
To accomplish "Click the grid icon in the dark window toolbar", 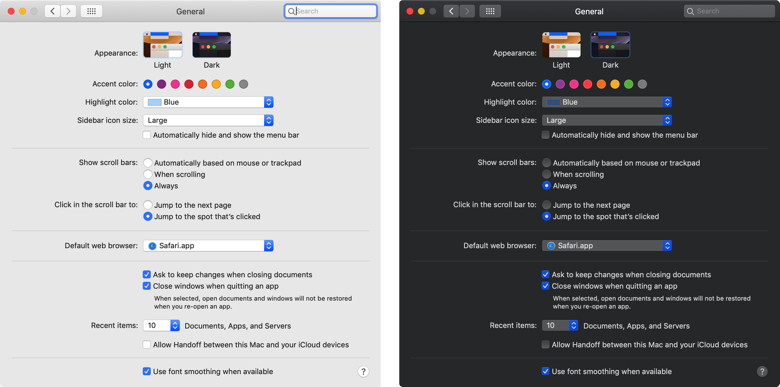I will click(x=490, y=11).
